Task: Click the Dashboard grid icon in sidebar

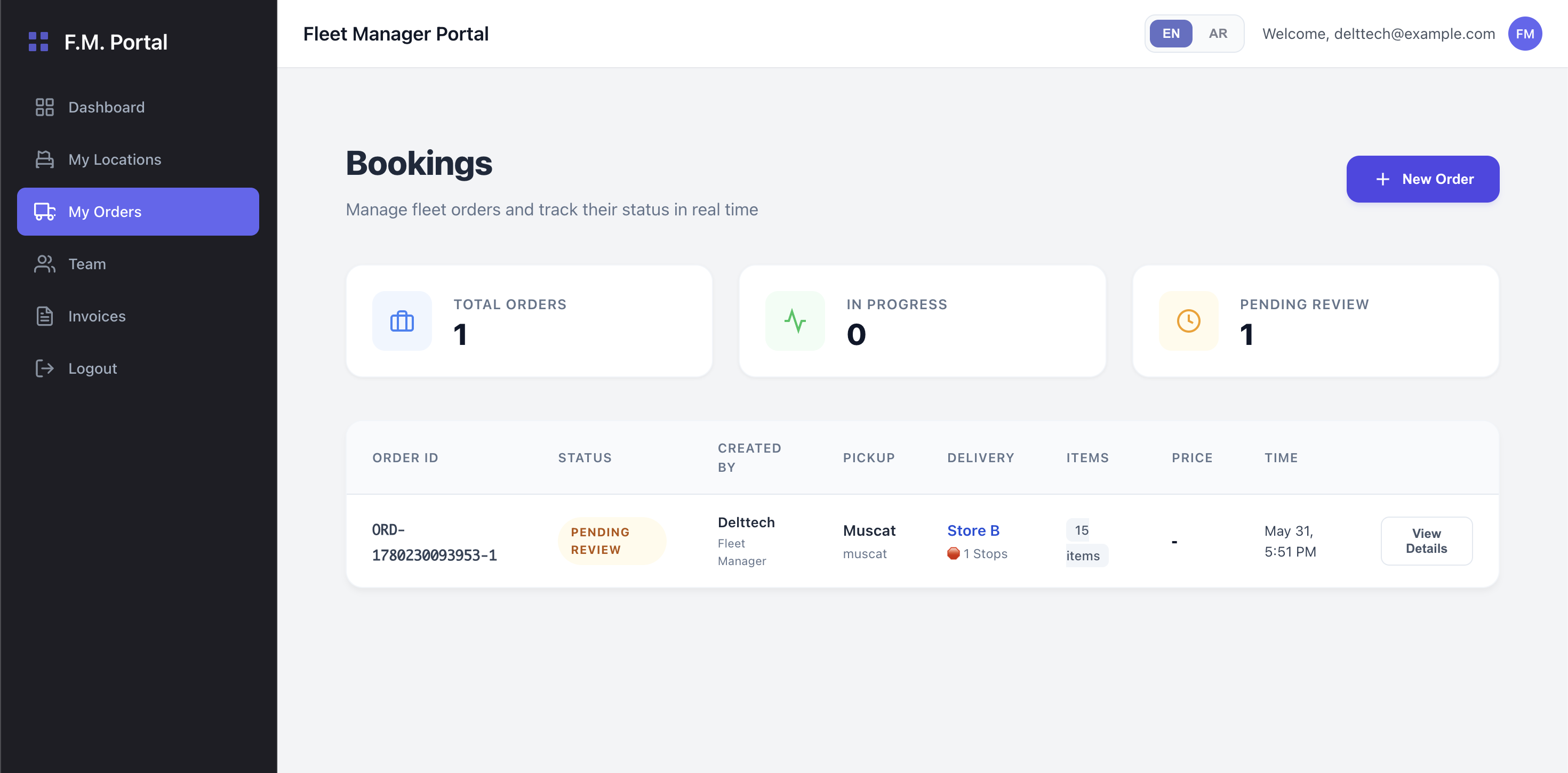Action: click(x=44, y=107)
